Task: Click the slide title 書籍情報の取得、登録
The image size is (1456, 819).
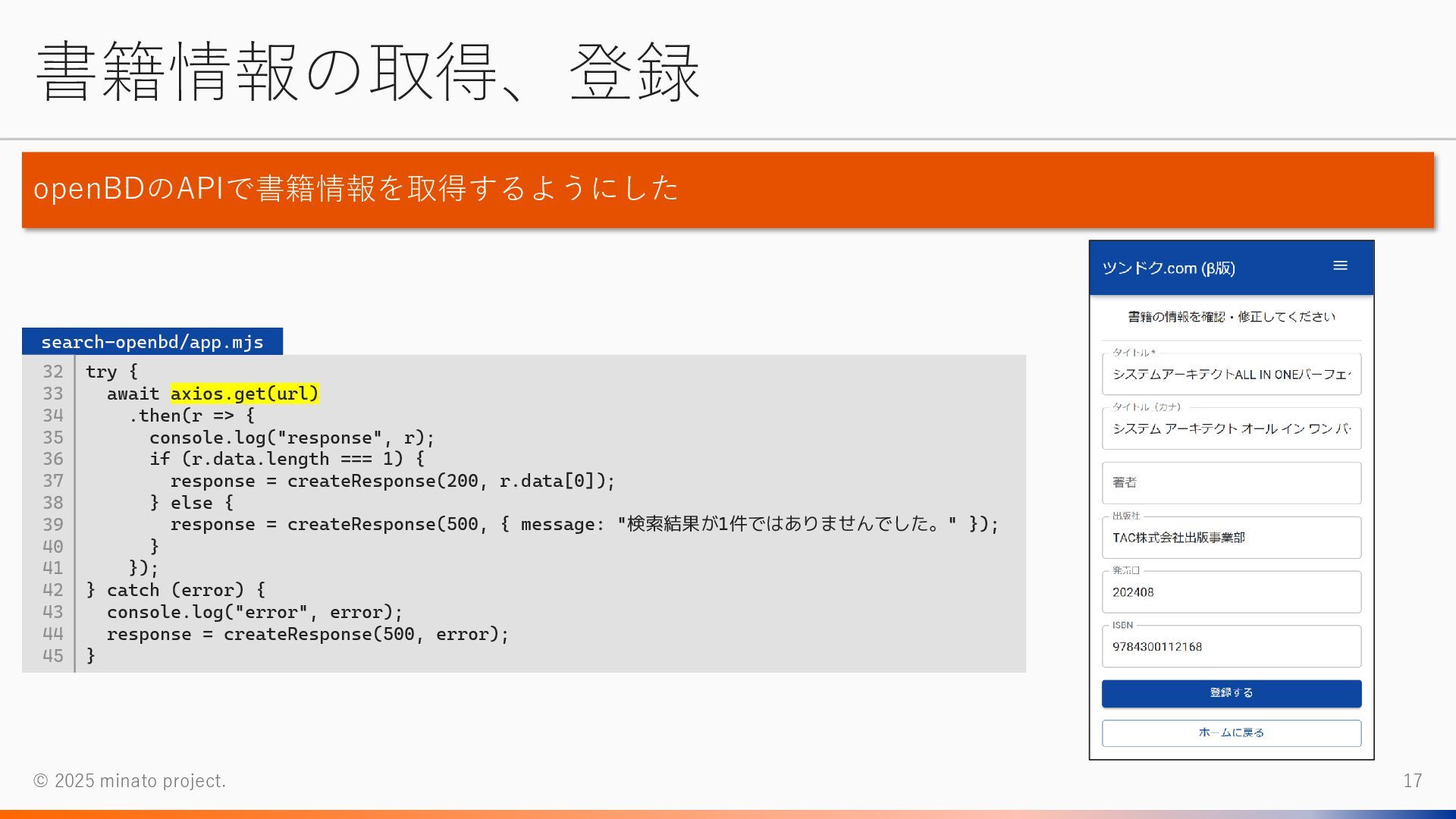Action: (368, 72)
